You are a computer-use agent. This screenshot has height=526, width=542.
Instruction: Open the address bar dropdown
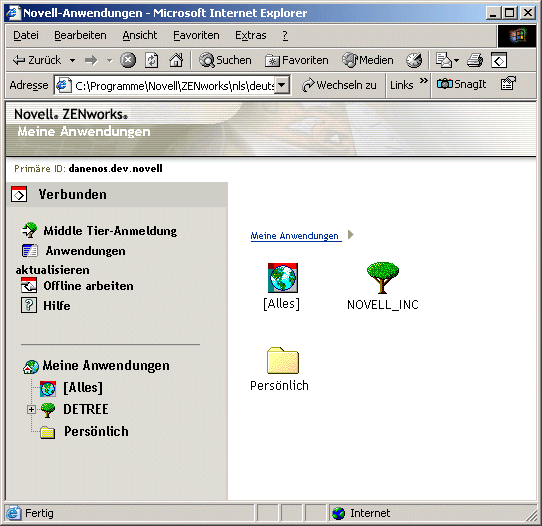click(x=283, y=85)
